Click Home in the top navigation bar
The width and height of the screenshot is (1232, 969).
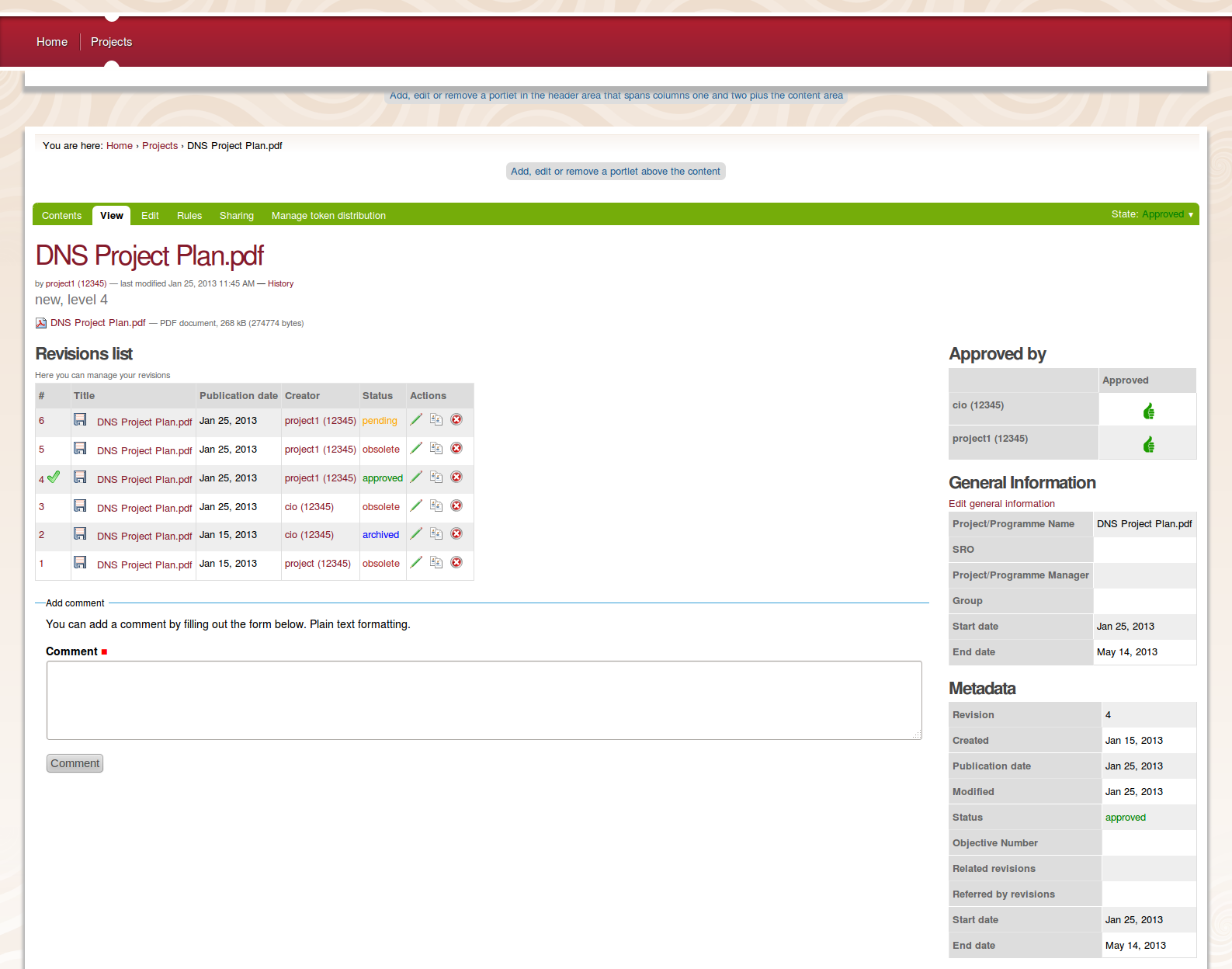pos(52,42)
